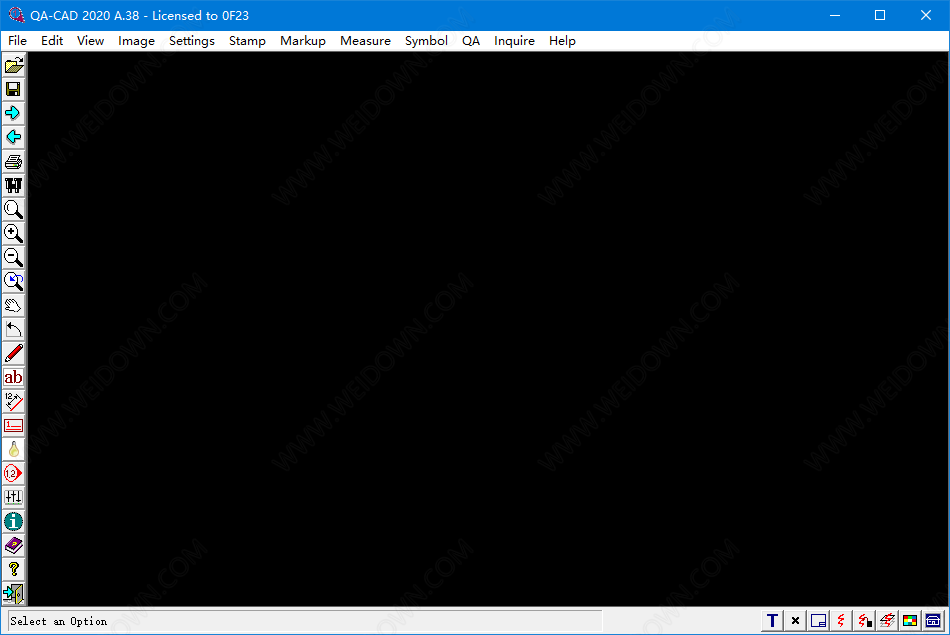Screen dimensions: 950x635
Task: Click the zoom previous magnifier with blue arrow
Action: 13,281
